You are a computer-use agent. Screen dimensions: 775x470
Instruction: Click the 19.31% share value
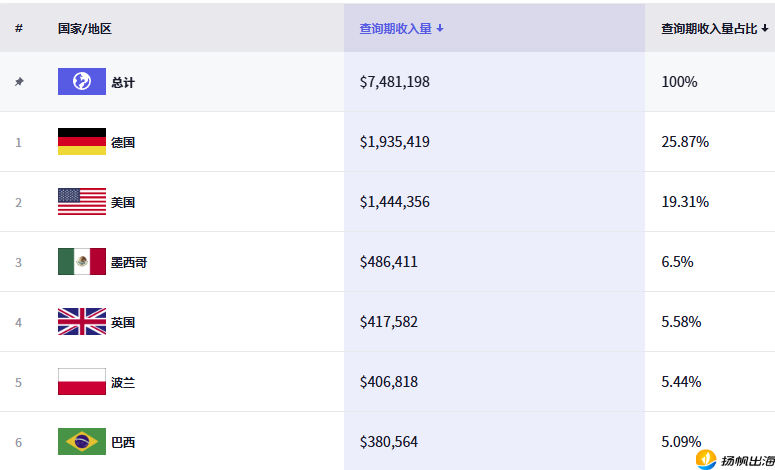pos(685,202)
